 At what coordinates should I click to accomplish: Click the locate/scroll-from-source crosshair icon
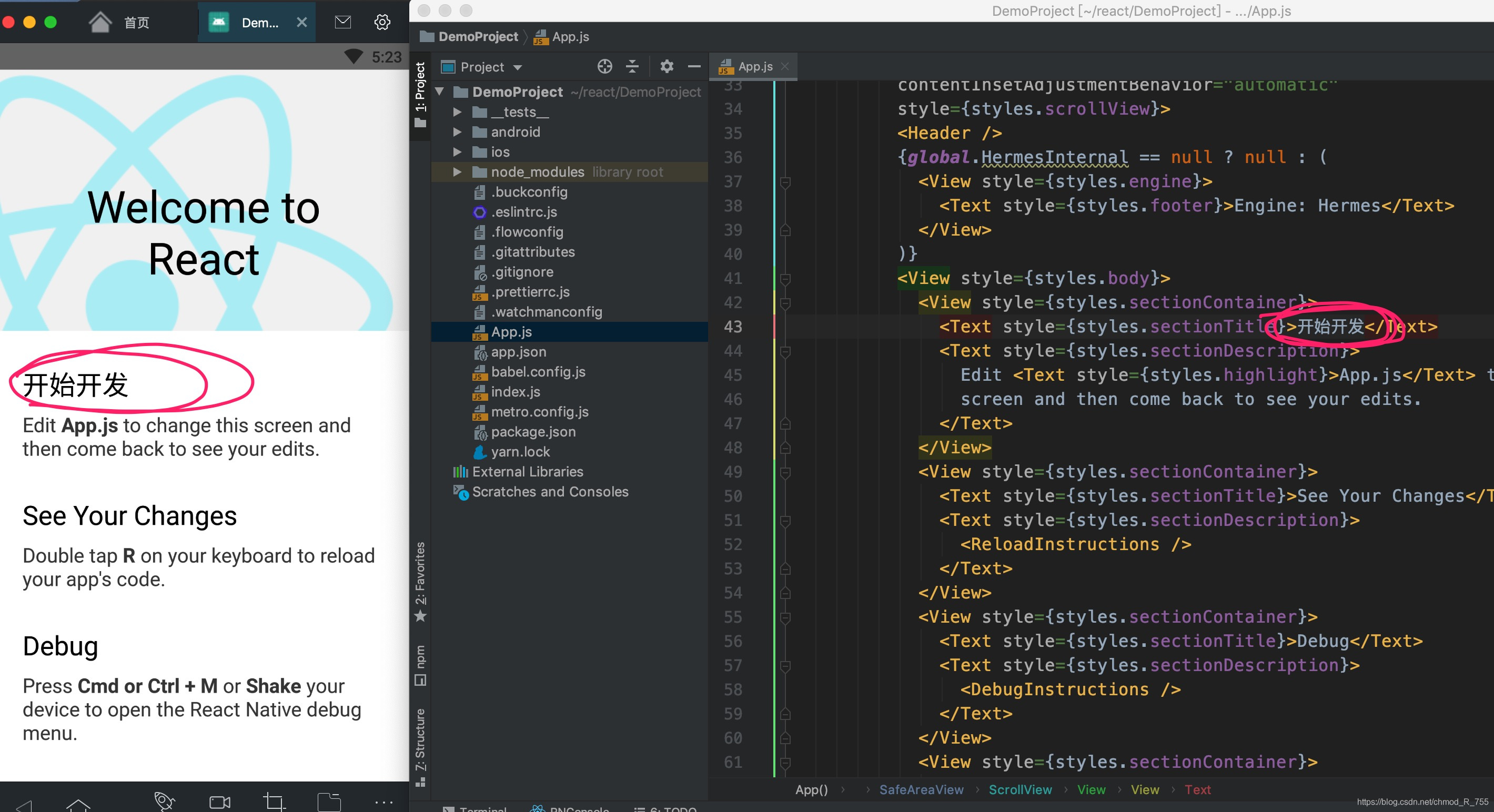pos(604,67)
